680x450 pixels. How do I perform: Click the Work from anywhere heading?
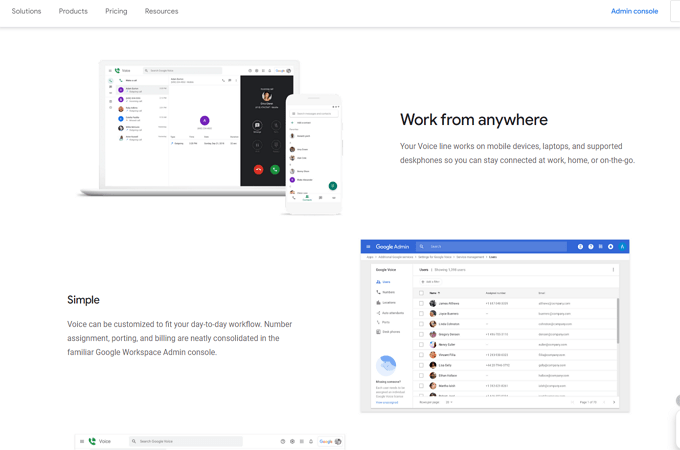(474, 120)
